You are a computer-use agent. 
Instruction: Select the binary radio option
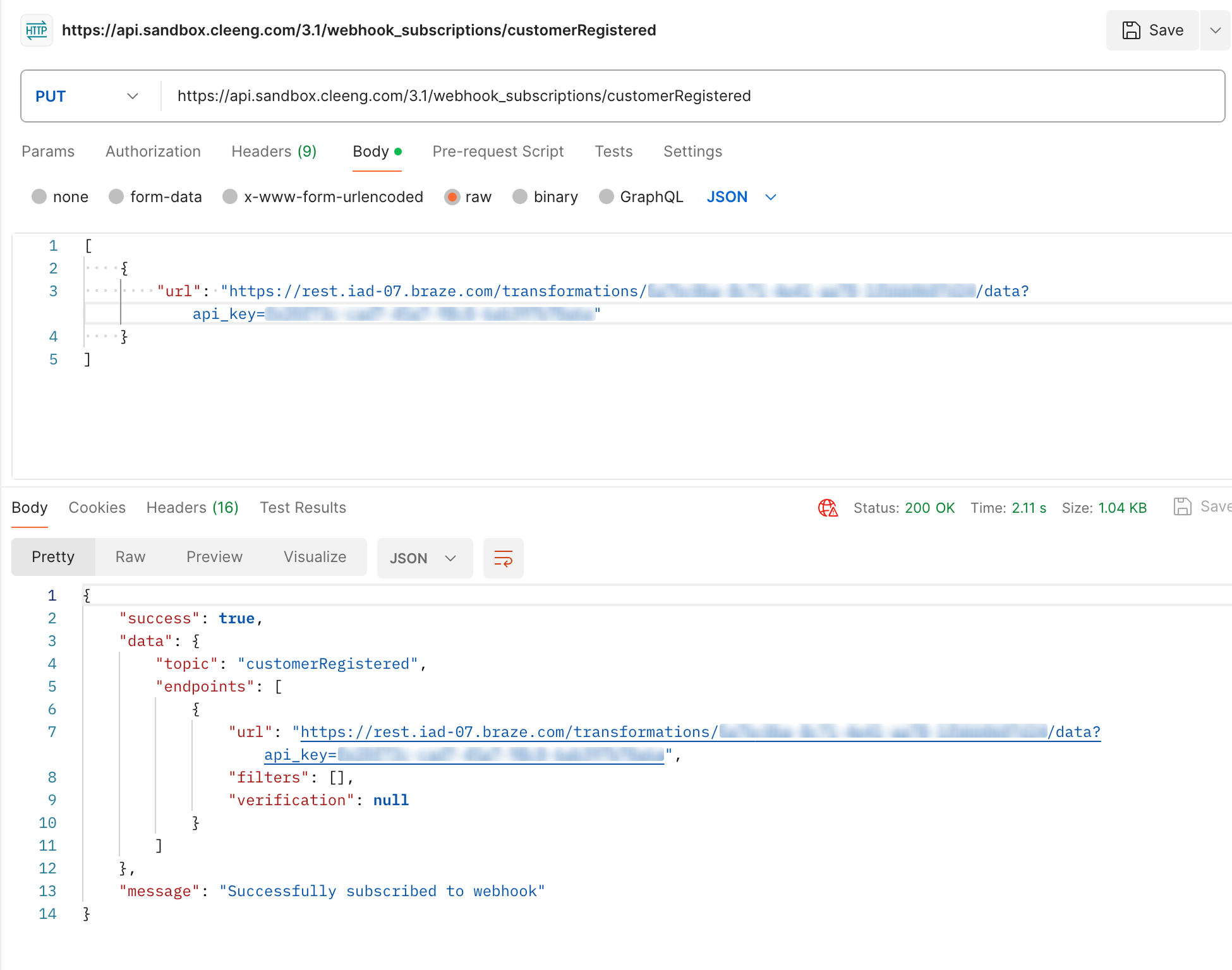coord(520,197)
